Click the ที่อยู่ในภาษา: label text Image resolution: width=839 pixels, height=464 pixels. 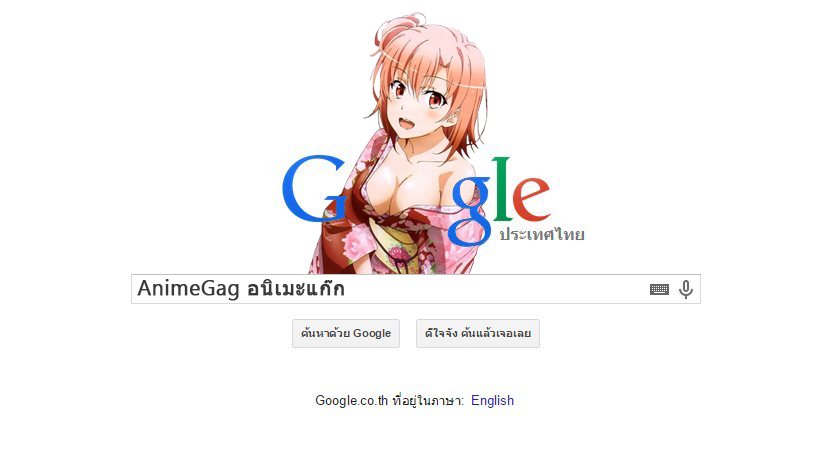428,400
